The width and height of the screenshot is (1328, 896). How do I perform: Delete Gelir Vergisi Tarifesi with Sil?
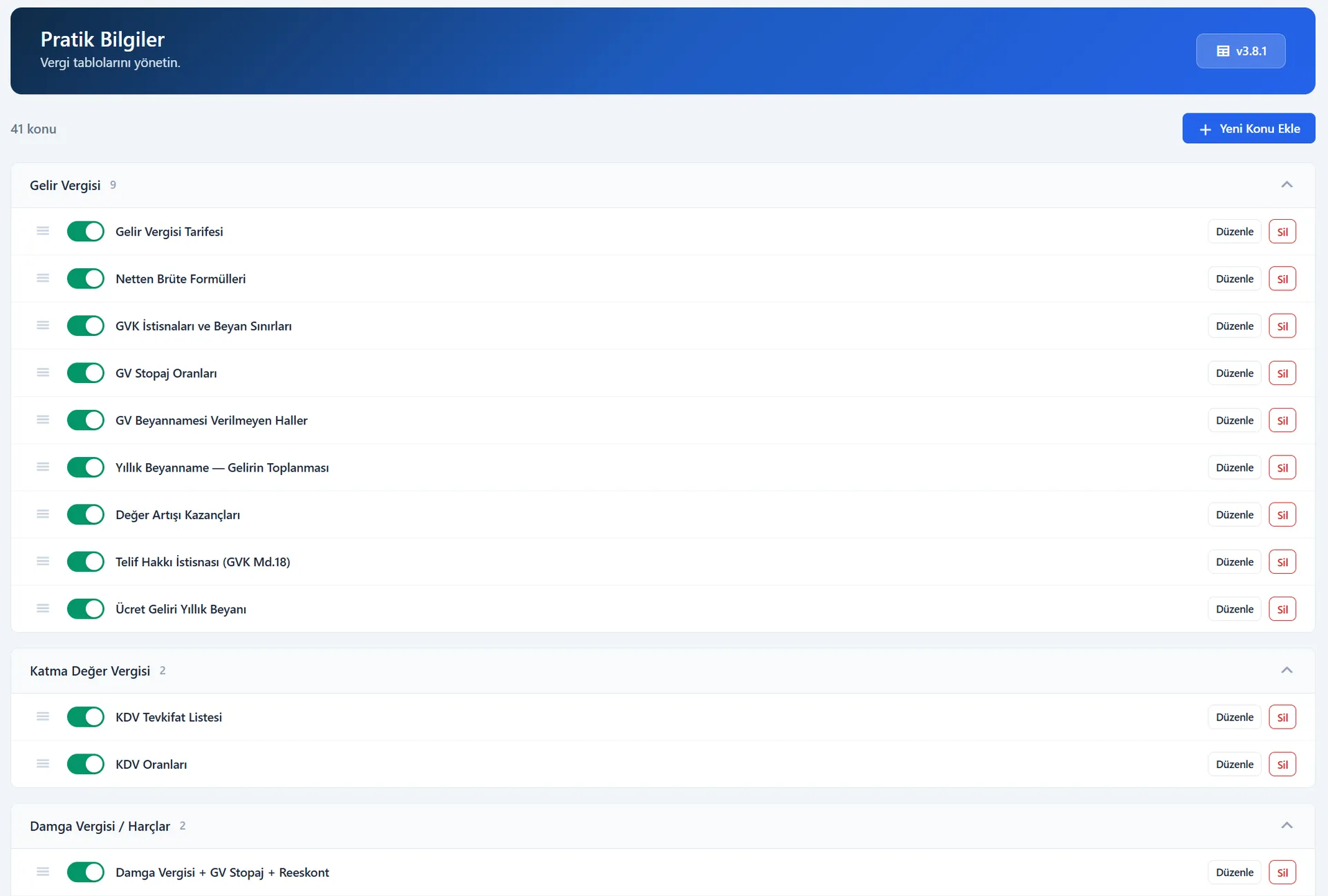[1282, 232]
